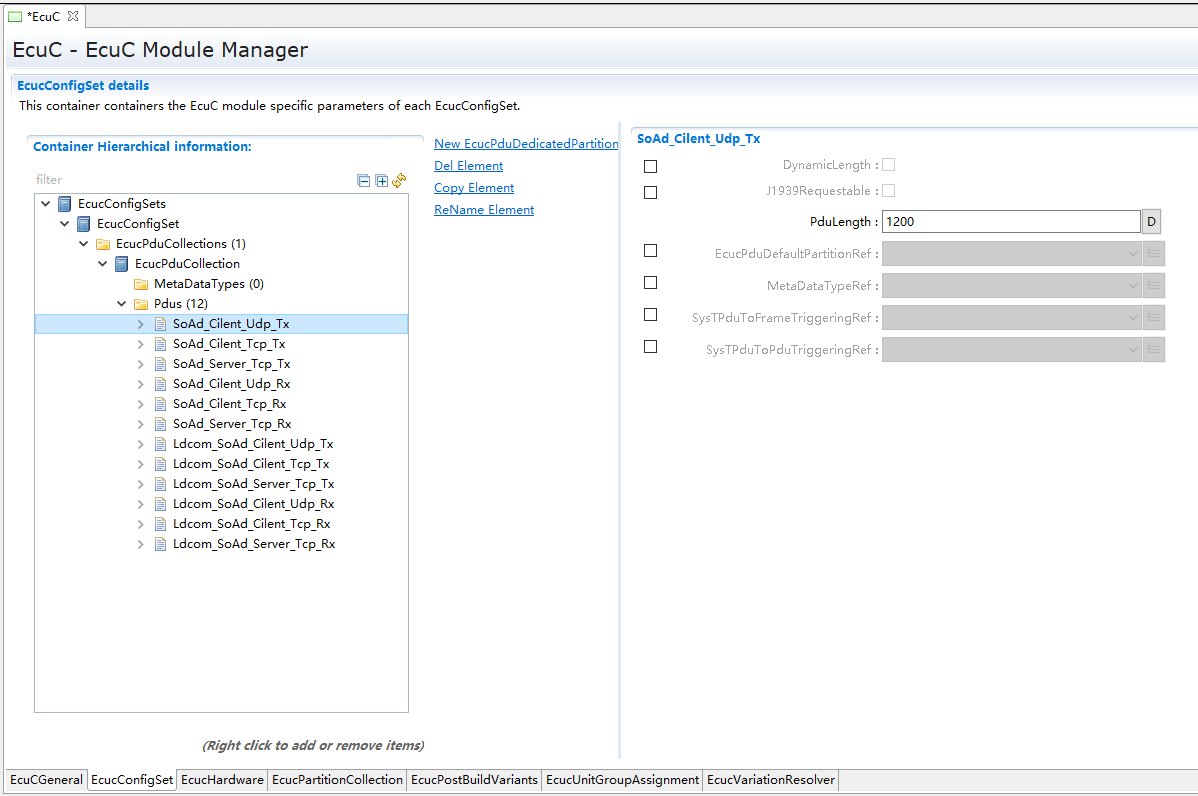The image size is (1198, 796).
Task: Switch to the EcucHardware tab
Action: 222,780
